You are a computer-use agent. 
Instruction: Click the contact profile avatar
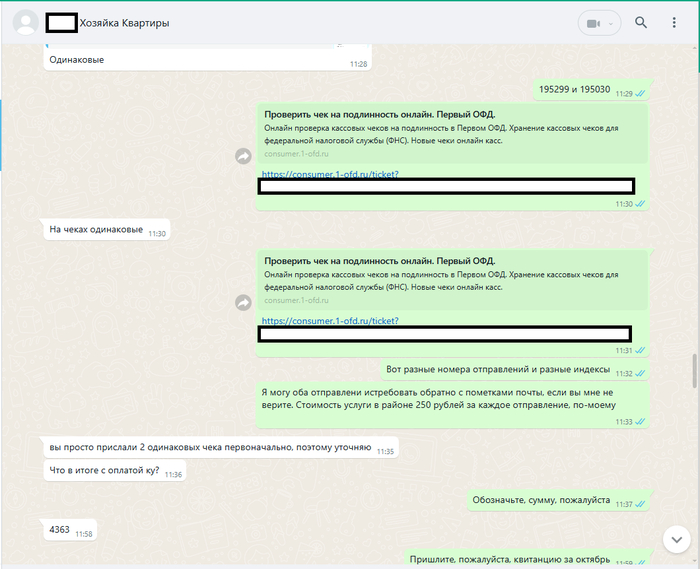(x=28, y=23)
